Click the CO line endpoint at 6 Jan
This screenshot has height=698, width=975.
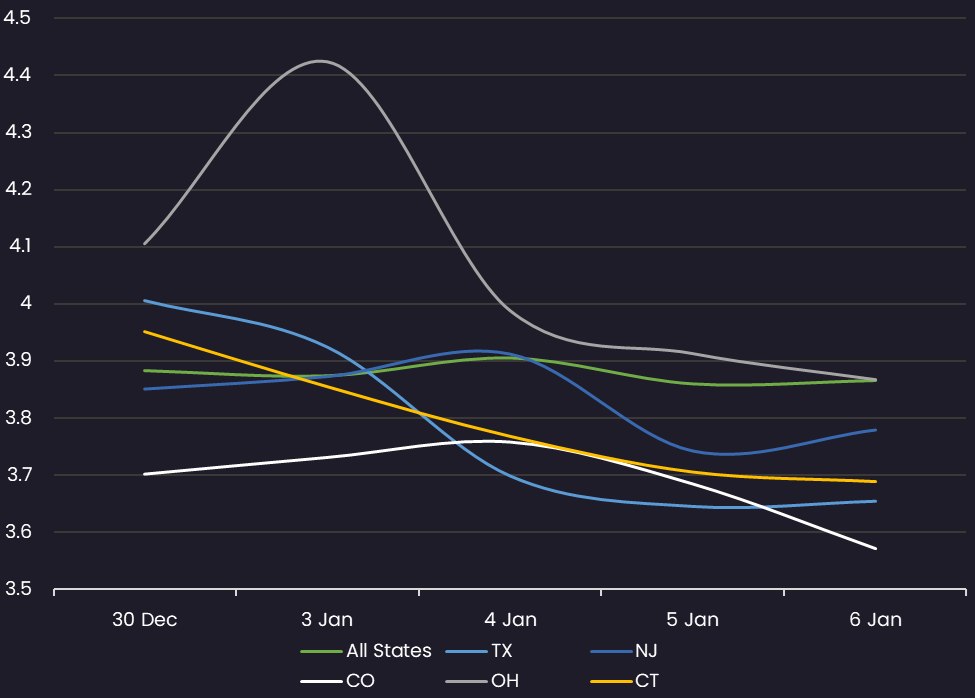tap(876, 548)
